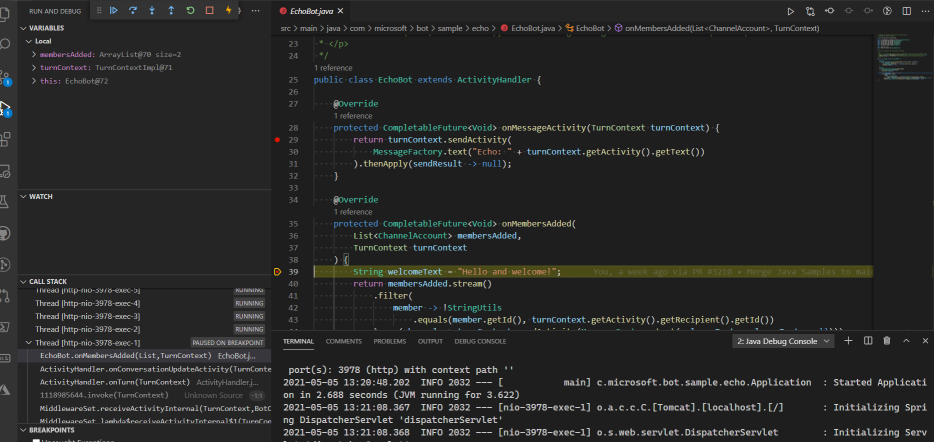Click the Step Over debug icon
Image resolution: width=934 pixels, height=442 pixels.
(x=133, y=10)
